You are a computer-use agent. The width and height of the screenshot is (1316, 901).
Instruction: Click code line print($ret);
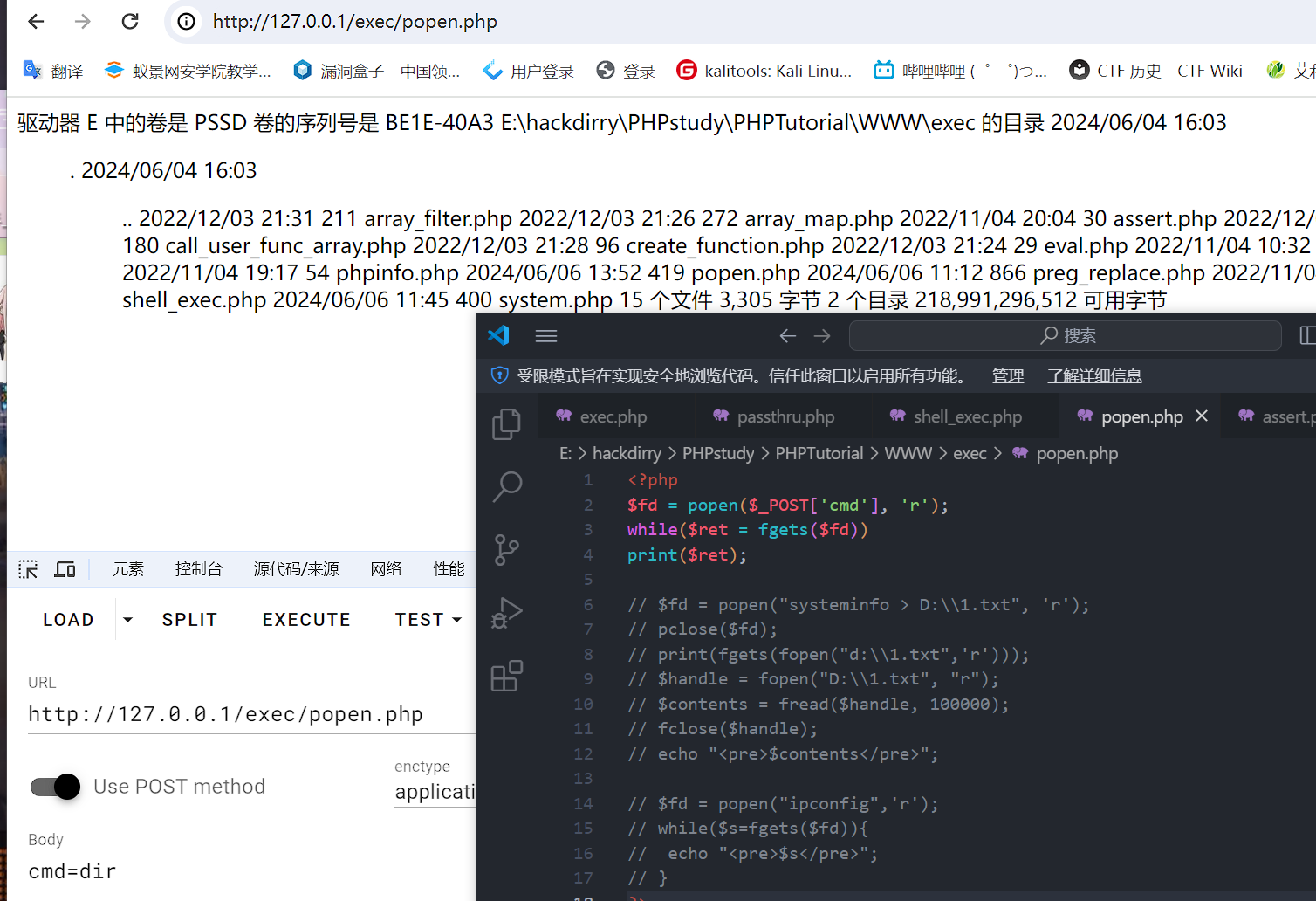pos(687,554)
